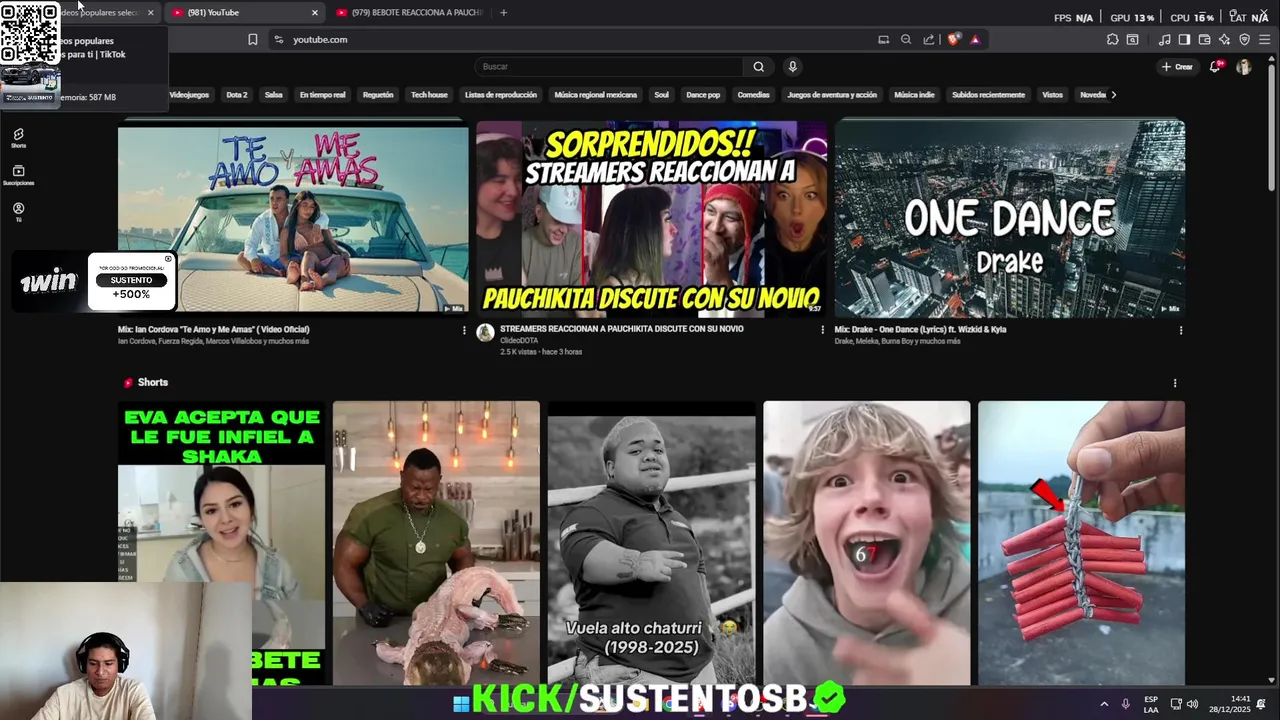Image resolution: width=1280 pixels, height=720 pixels.
Task: Open Suscripciones in the YouTube sidebar
Action: [18, 175]
